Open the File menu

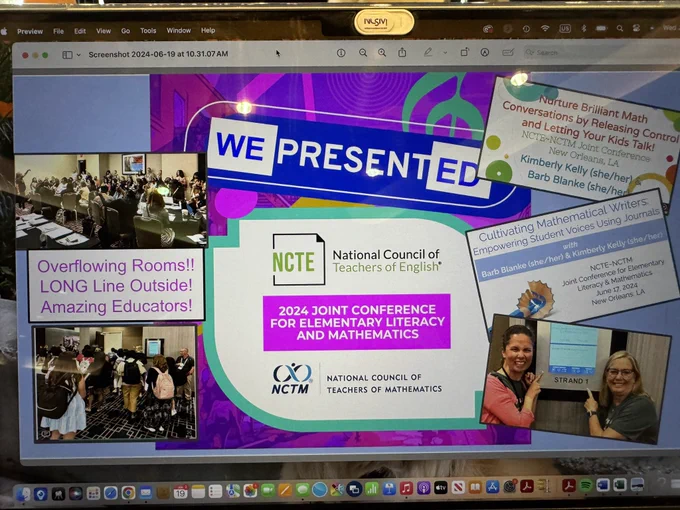click(59, 31)
